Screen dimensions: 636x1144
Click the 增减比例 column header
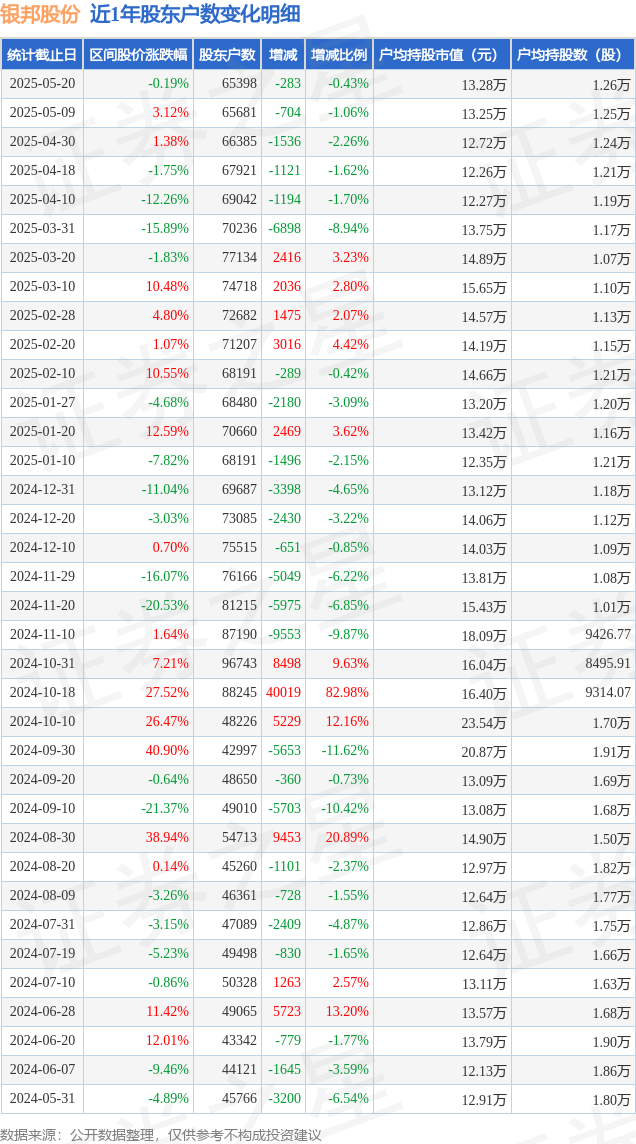click(x=339, y=54)
